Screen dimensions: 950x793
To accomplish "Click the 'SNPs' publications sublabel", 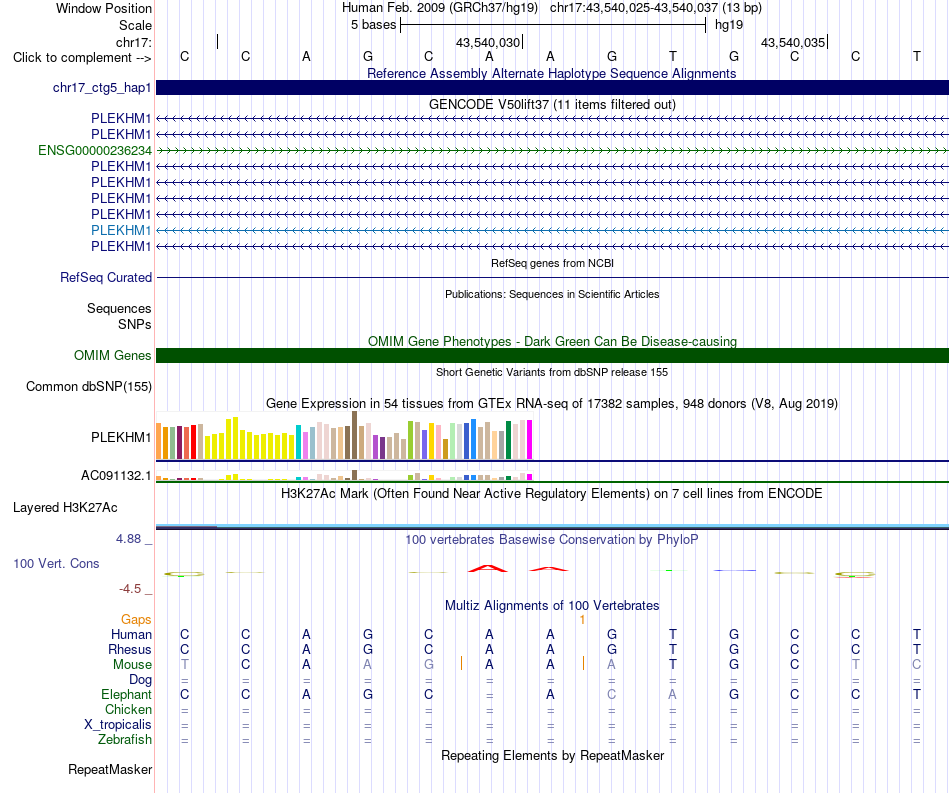I will [135, 324].
